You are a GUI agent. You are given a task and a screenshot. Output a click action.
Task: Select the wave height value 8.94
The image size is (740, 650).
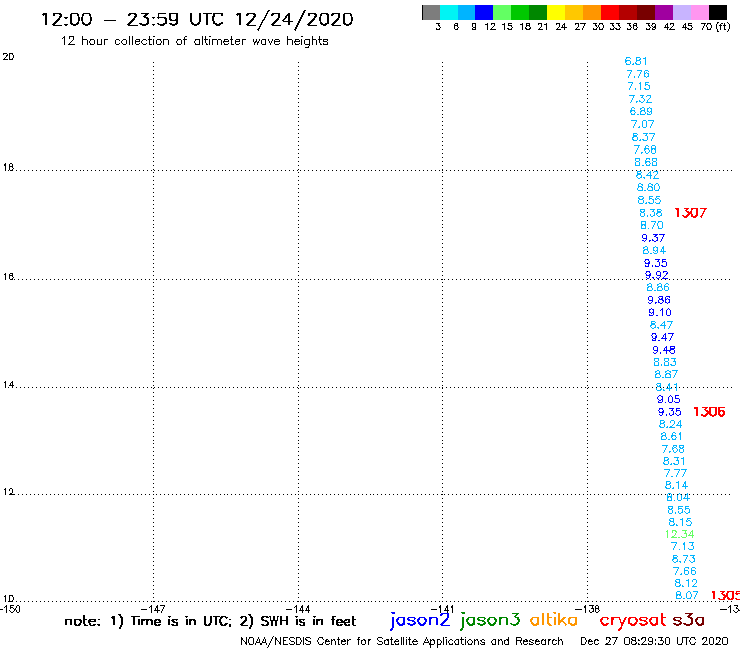(654, 251)
